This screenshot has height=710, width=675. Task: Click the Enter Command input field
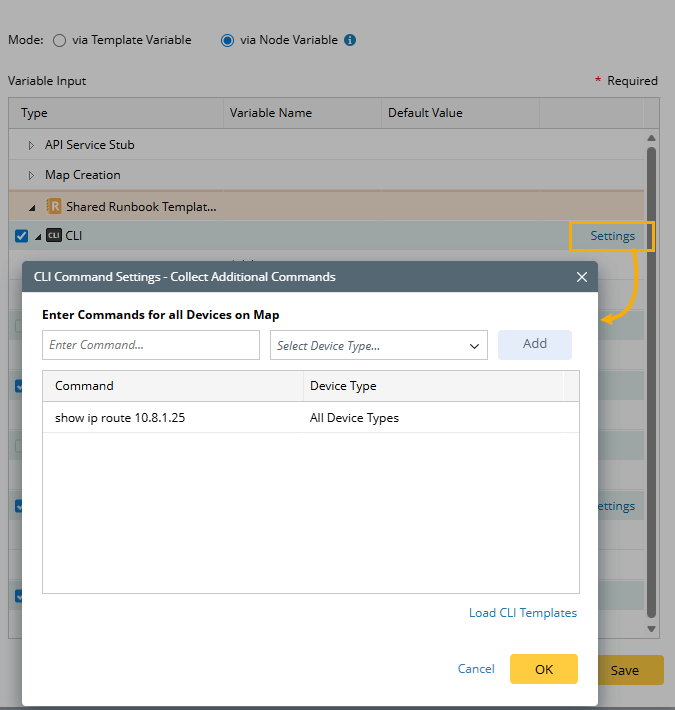point(150,345)
